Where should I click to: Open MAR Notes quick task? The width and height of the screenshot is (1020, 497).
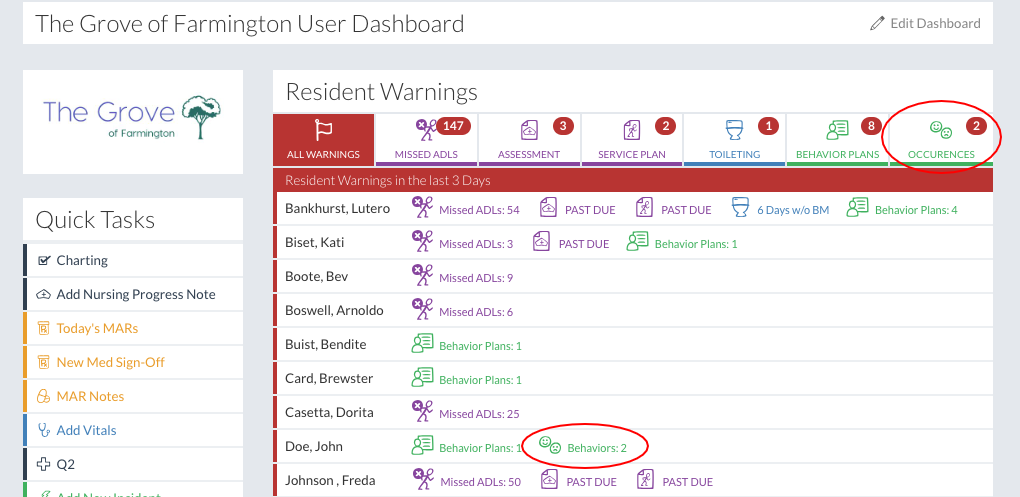click(x=90, y=396)
